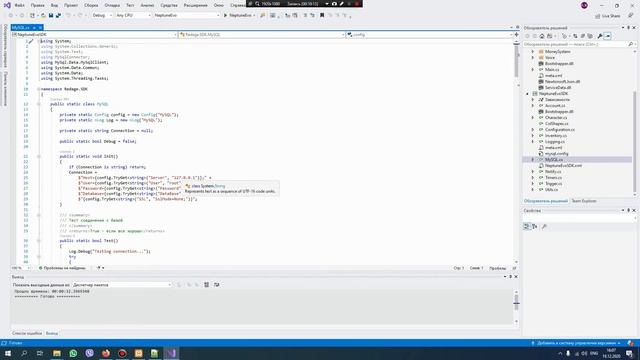The width and height of the screenshot is (640, 360).
Task: Expand the MoneySystem folder in Solution Explorer
Action: pos(533,52)
